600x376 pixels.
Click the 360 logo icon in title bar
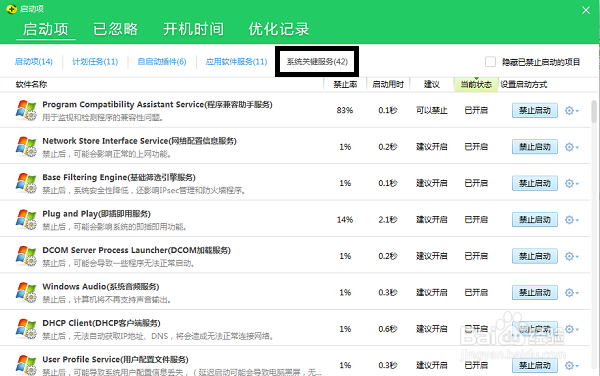point(11,8)
